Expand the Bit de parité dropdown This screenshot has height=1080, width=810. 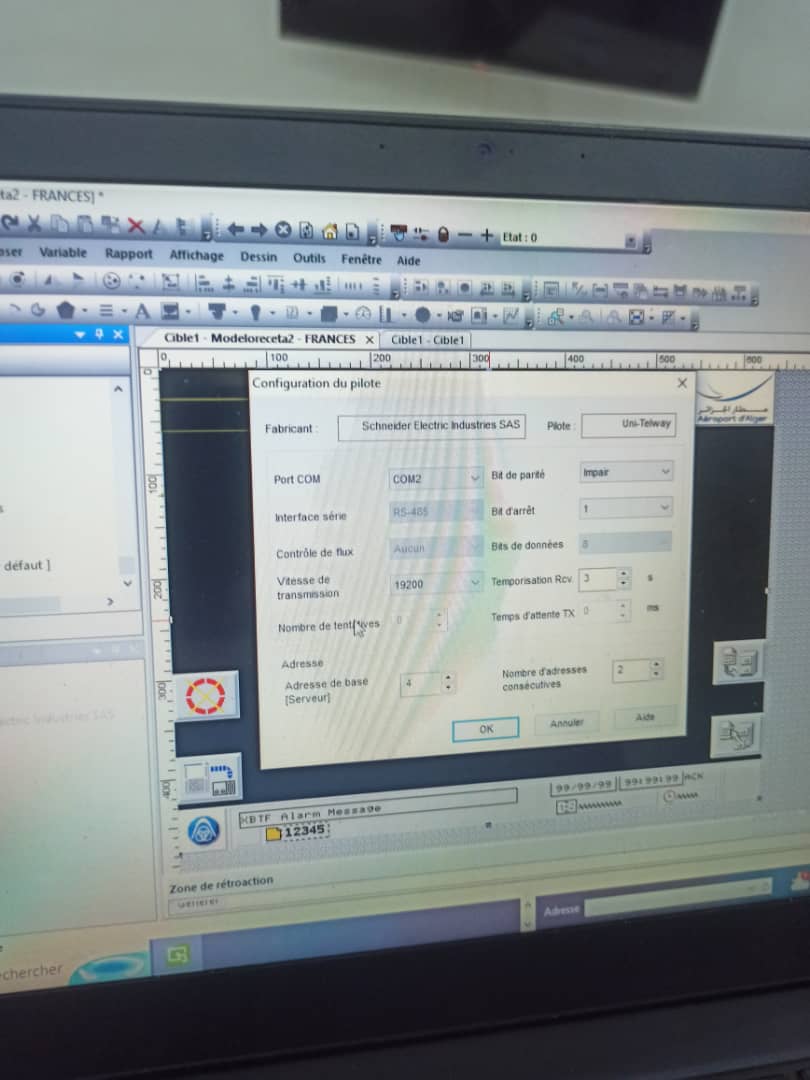pos(665,471)
